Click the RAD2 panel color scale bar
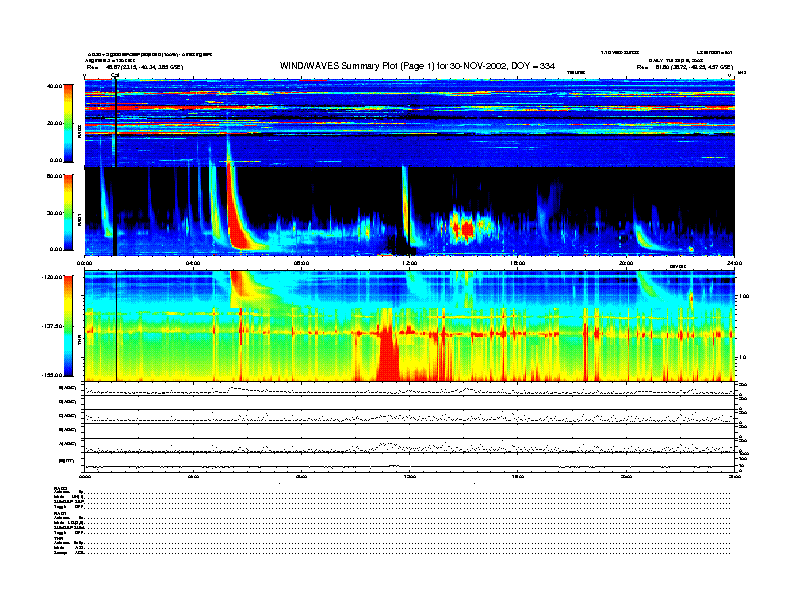The height and width of the screenshot is (612, 792). click(68, 123)
